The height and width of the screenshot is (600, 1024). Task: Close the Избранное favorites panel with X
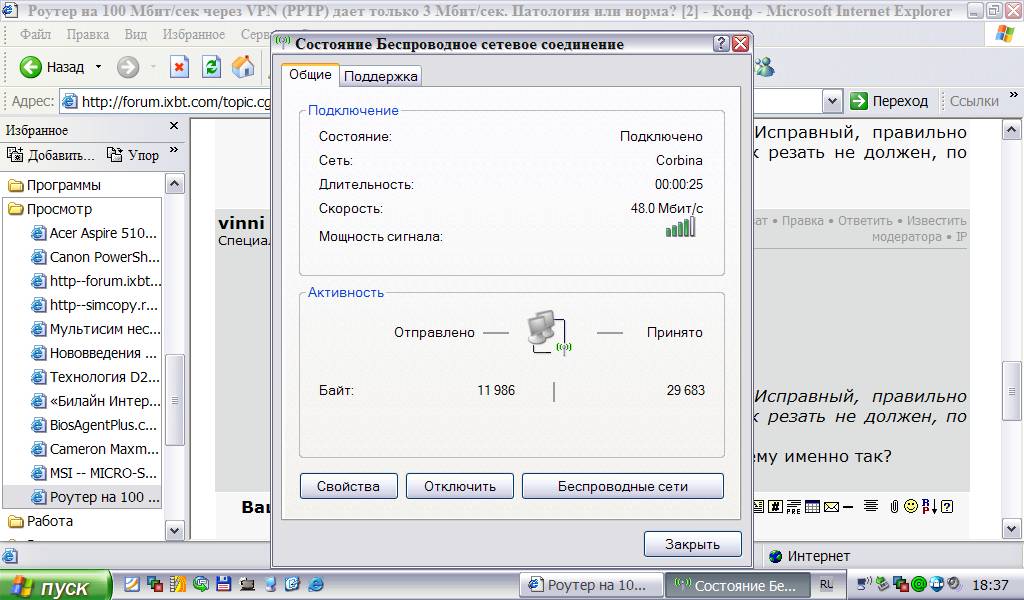click(x=173, y=127)
